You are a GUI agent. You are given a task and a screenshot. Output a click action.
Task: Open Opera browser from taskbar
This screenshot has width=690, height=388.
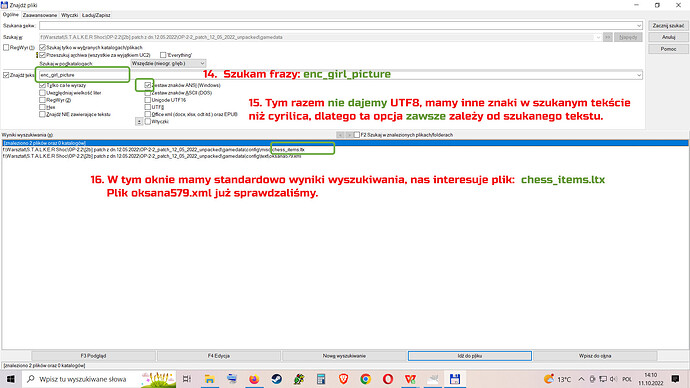pos(388,379)
